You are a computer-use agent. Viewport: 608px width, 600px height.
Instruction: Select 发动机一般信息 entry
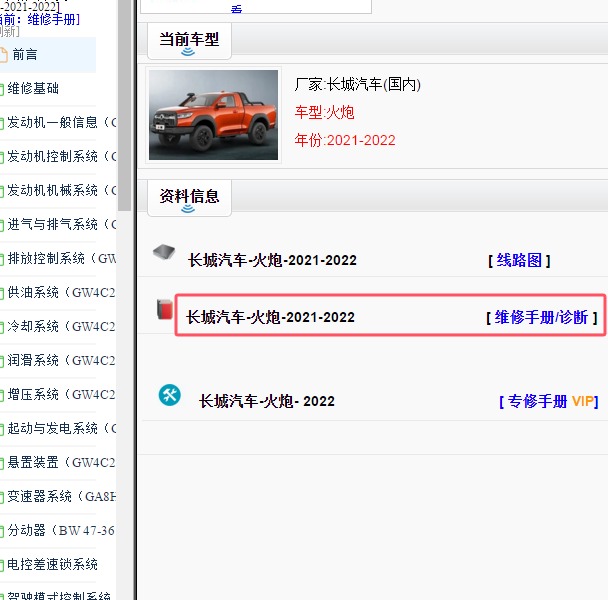pos(61,123)
